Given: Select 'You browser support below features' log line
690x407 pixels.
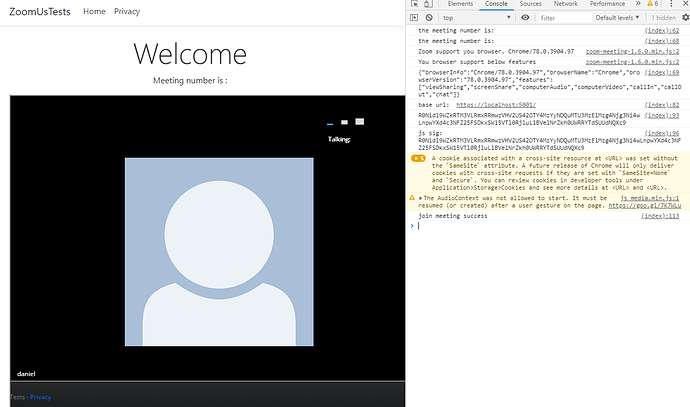Looking at the screenshot, I should click(477, 62).
